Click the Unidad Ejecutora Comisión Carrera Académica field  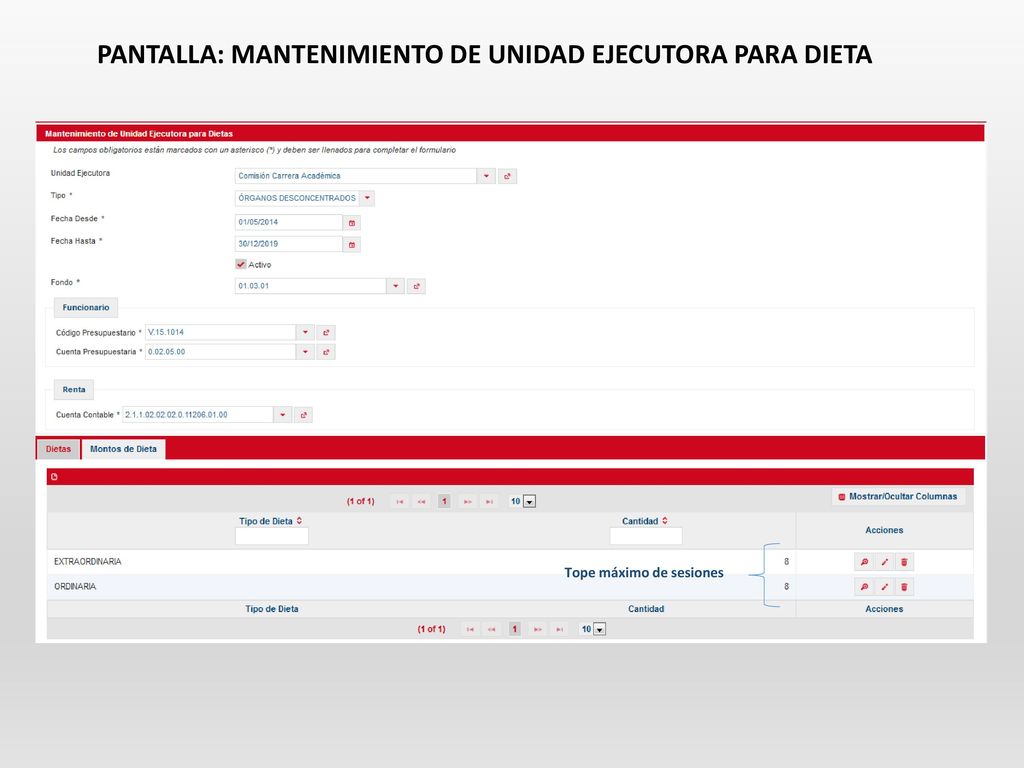tap(356, 176)
